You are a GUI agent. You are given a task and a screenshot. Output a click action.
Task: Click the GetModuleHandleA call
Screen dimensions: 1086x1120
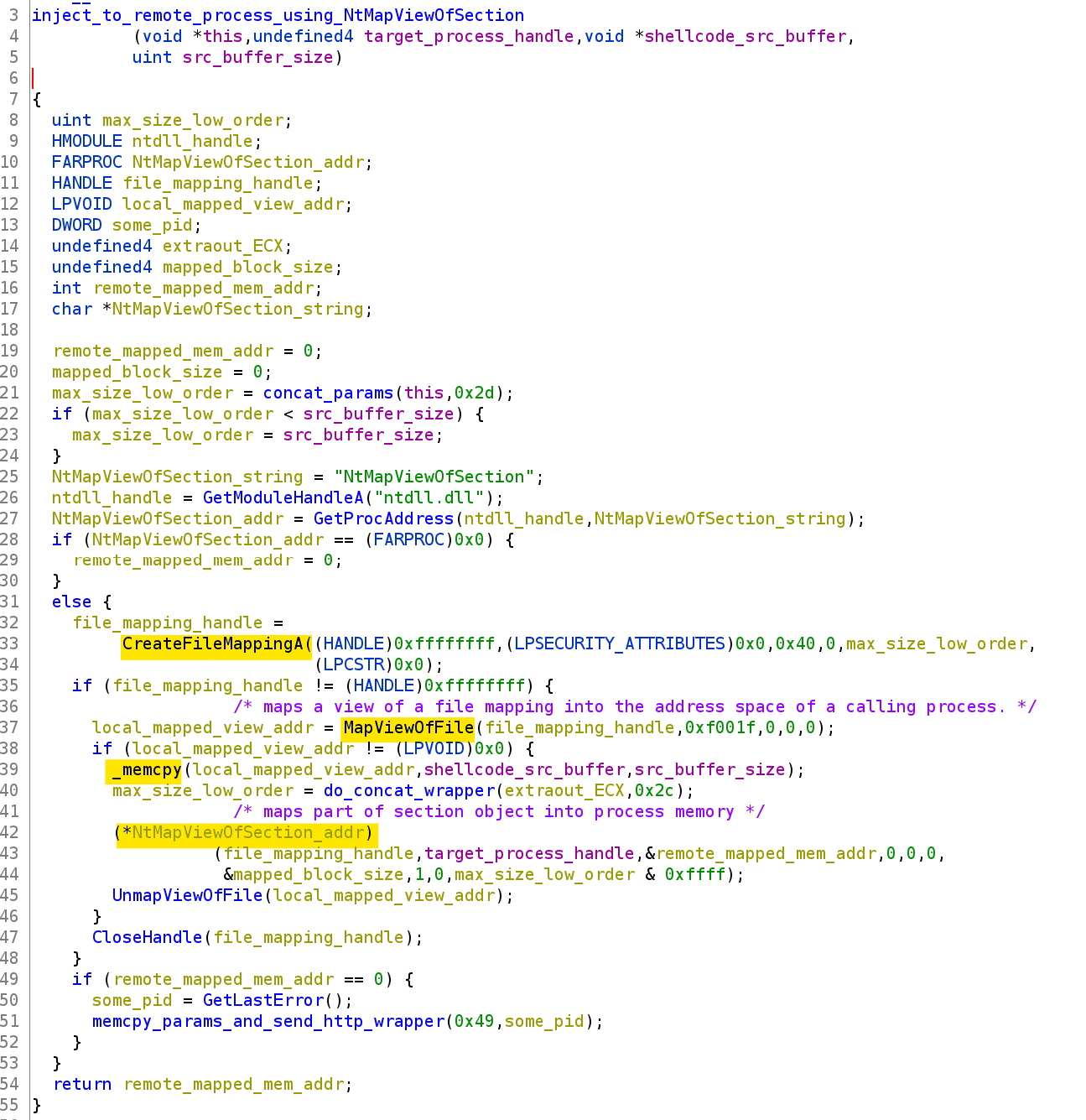(283, 497)
